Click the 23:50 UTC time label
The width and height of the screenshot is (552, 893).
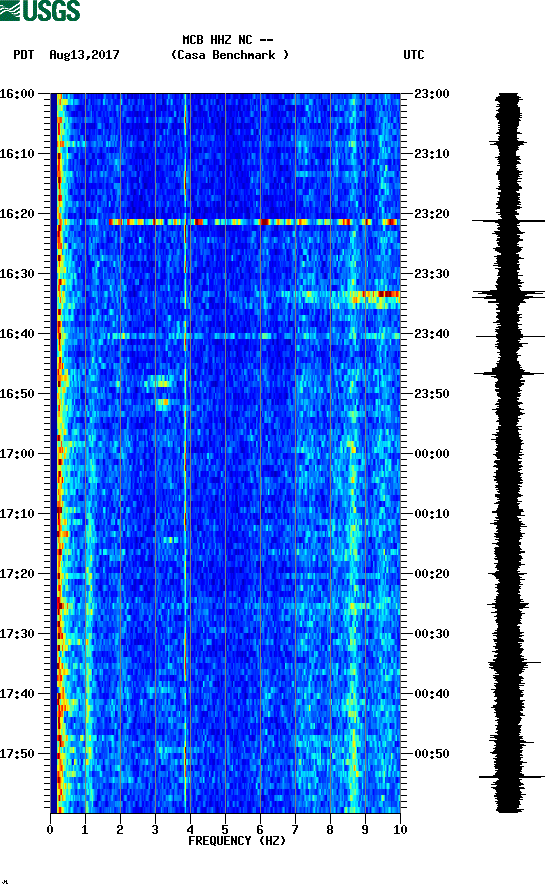pyautogui.click(x=432, y=394)
